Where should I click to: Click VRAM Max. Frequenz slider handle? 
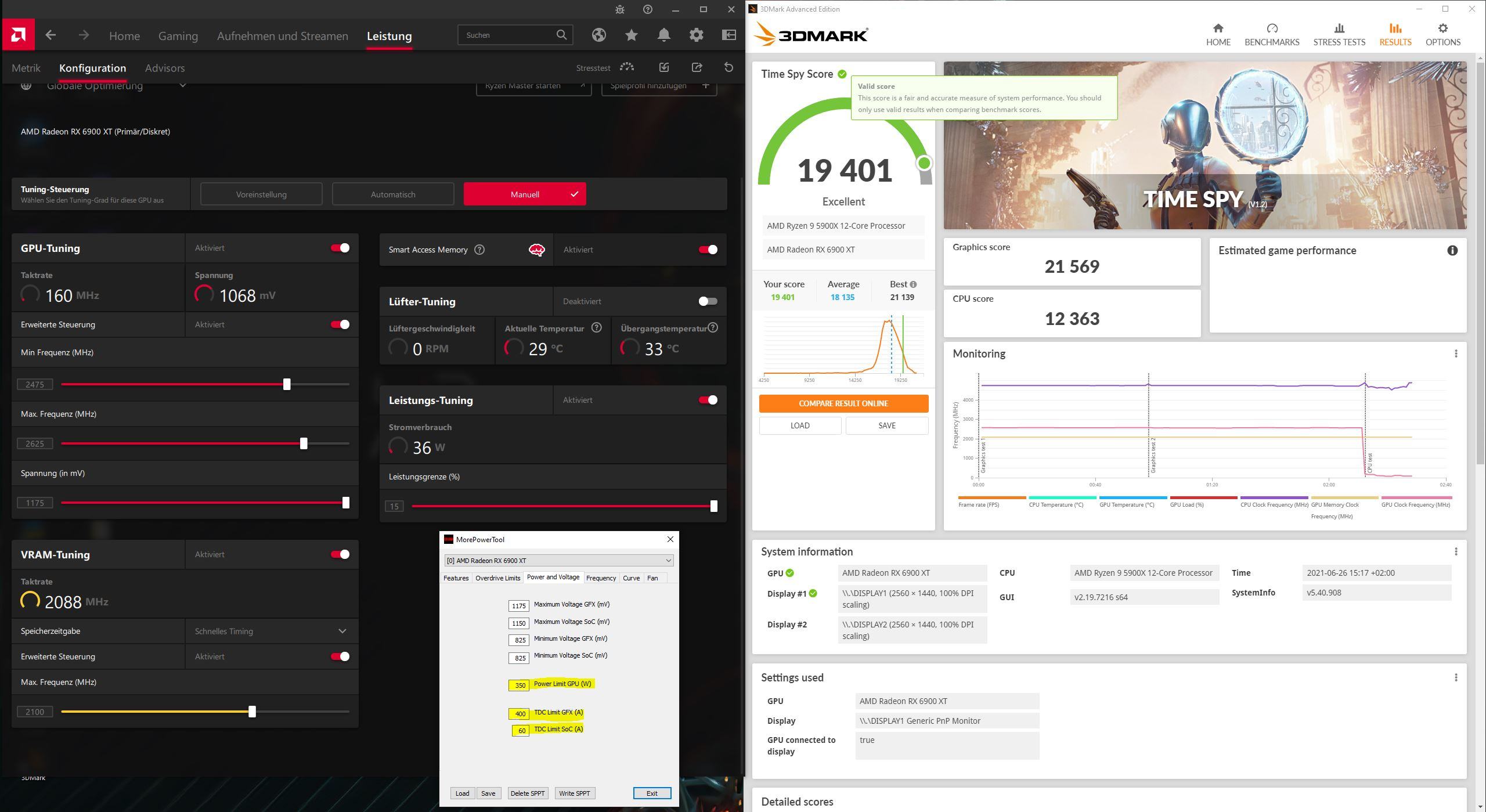point(252,712)
